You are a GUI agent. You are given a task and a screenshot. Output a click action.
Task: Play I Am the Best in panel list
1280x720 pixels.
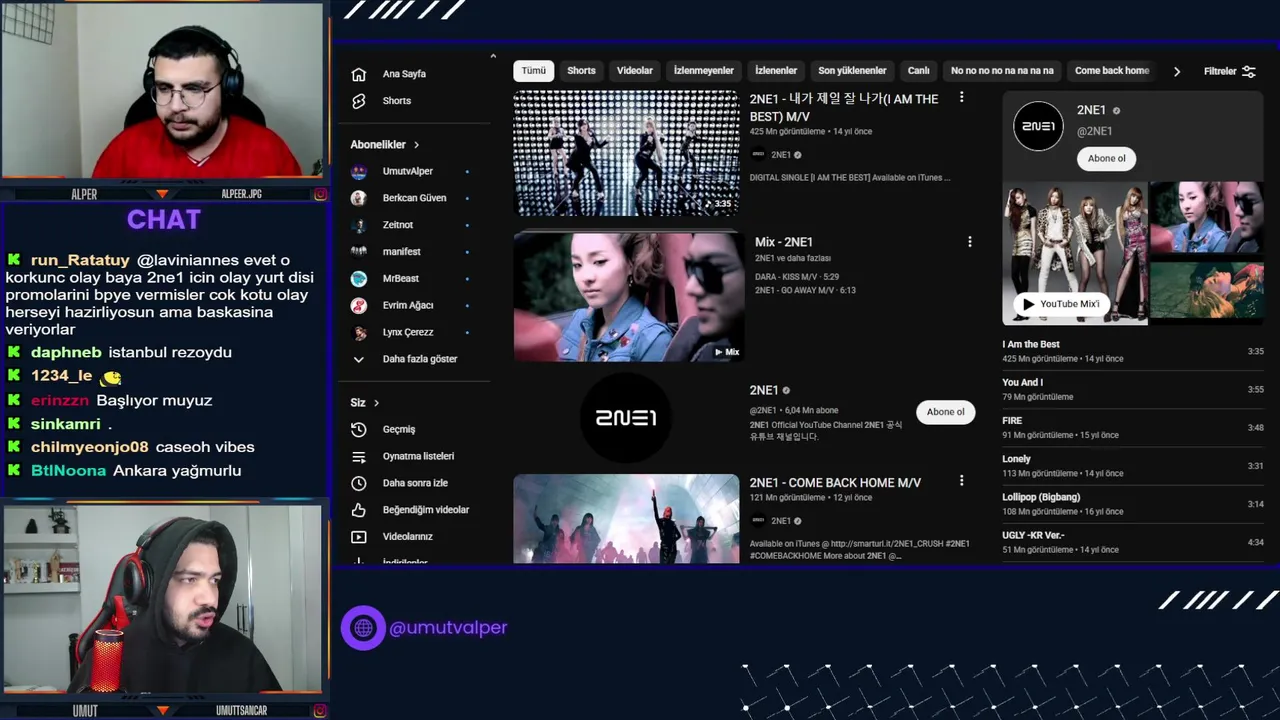click(1133, 351)
